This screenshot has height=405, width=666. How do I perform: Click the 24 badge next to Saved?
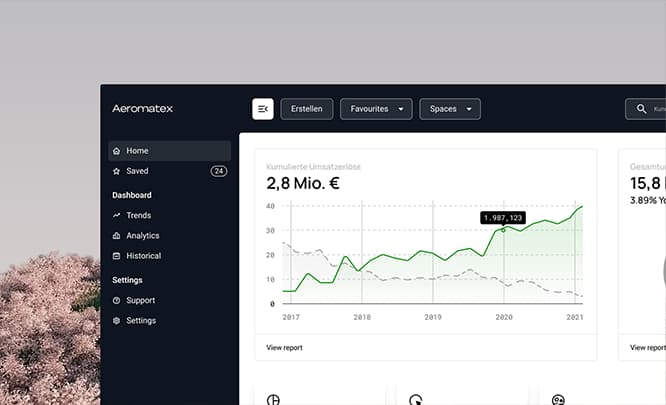click(x=219, y=171)
